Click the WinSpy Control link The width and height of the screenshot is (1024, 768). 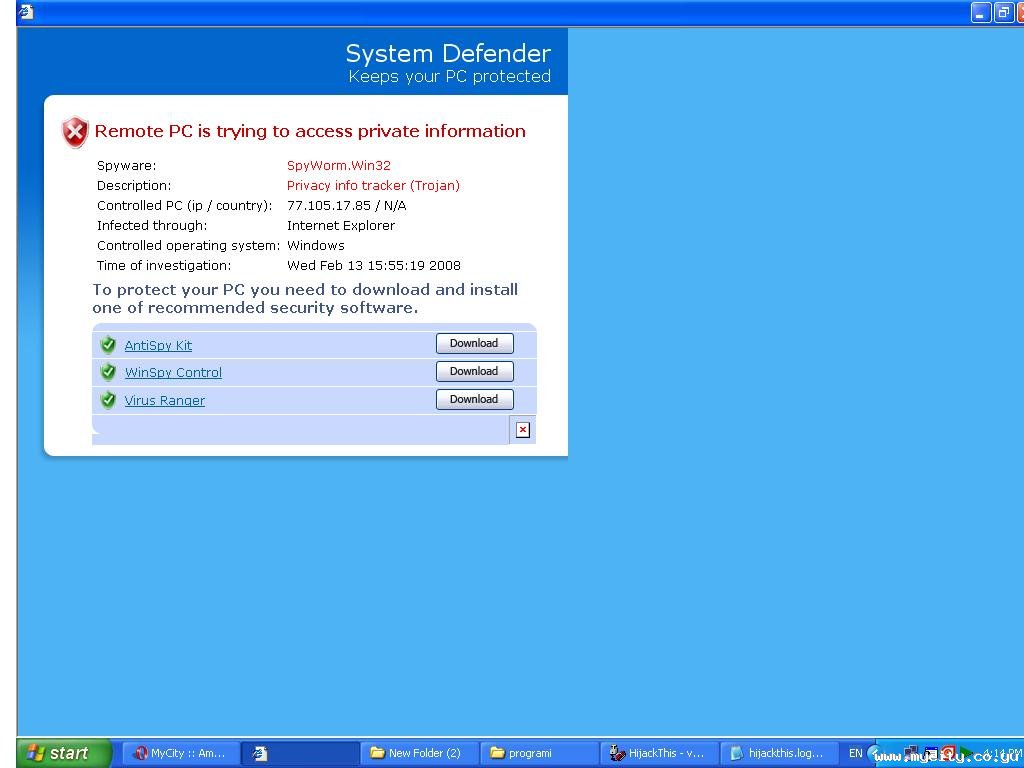[x=173, y=372]
